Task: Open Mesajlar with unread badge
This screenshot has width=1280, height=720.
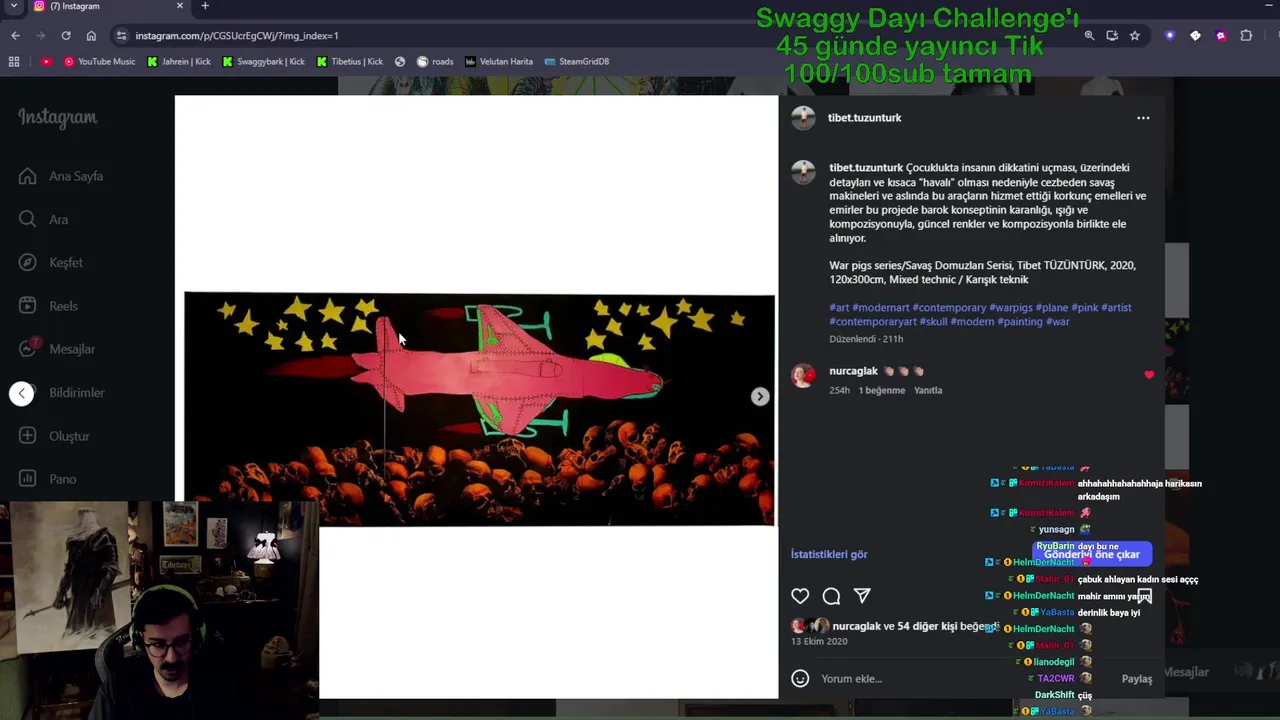Action: (57, 349)
